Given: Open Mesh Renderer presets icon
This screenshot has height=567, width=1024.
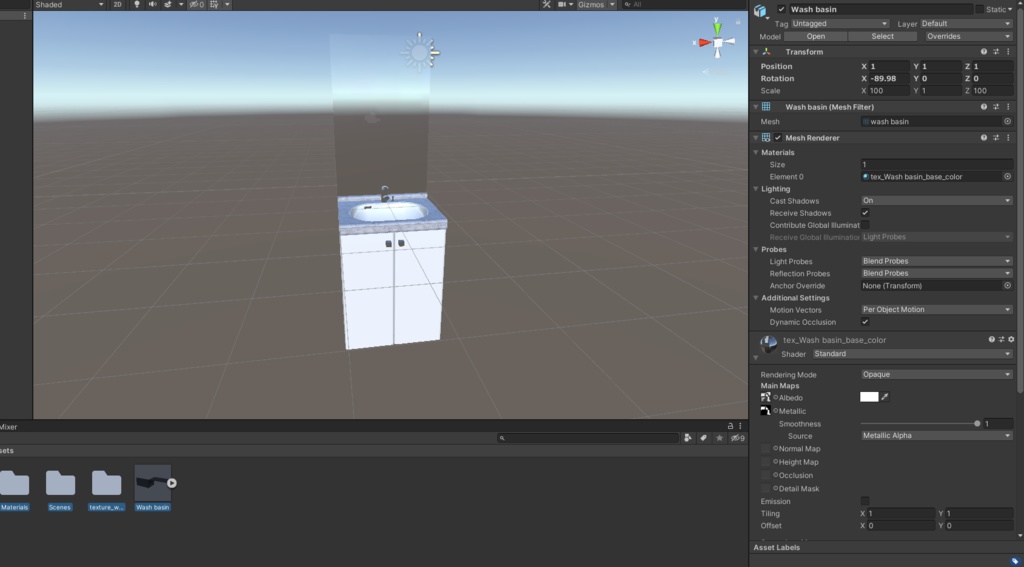Looking at the screenshot, I should coord(997,138).
